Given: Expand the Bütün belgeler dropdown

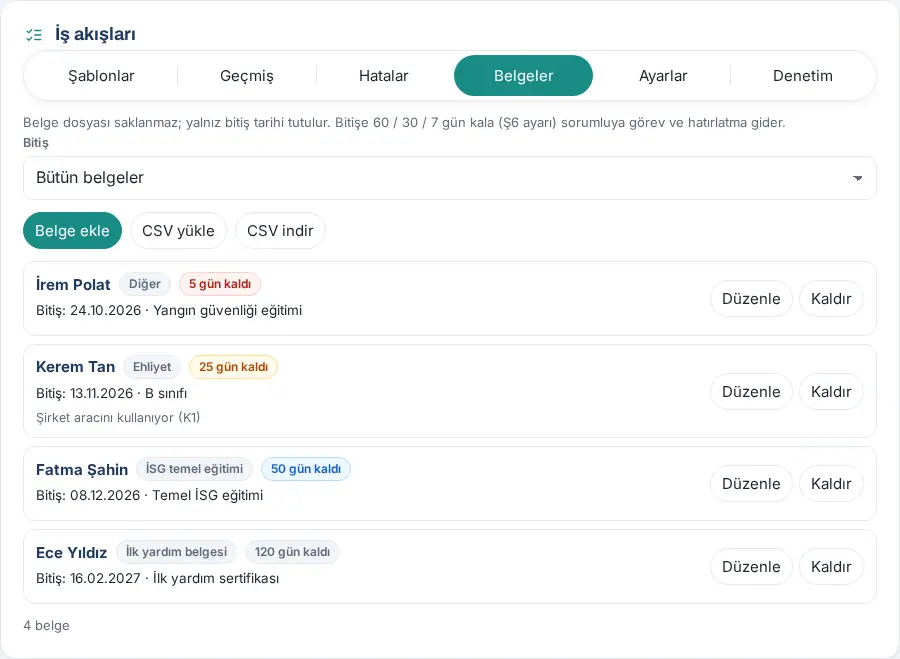Looking at the screenshot, I should (449, 178).
